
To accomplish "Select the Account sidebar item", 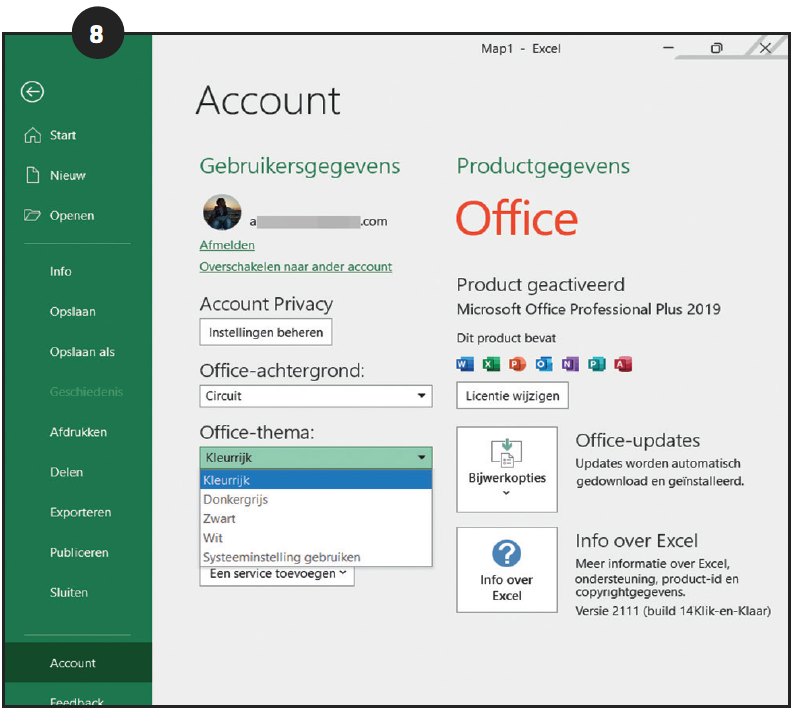I will click(77, 663).
